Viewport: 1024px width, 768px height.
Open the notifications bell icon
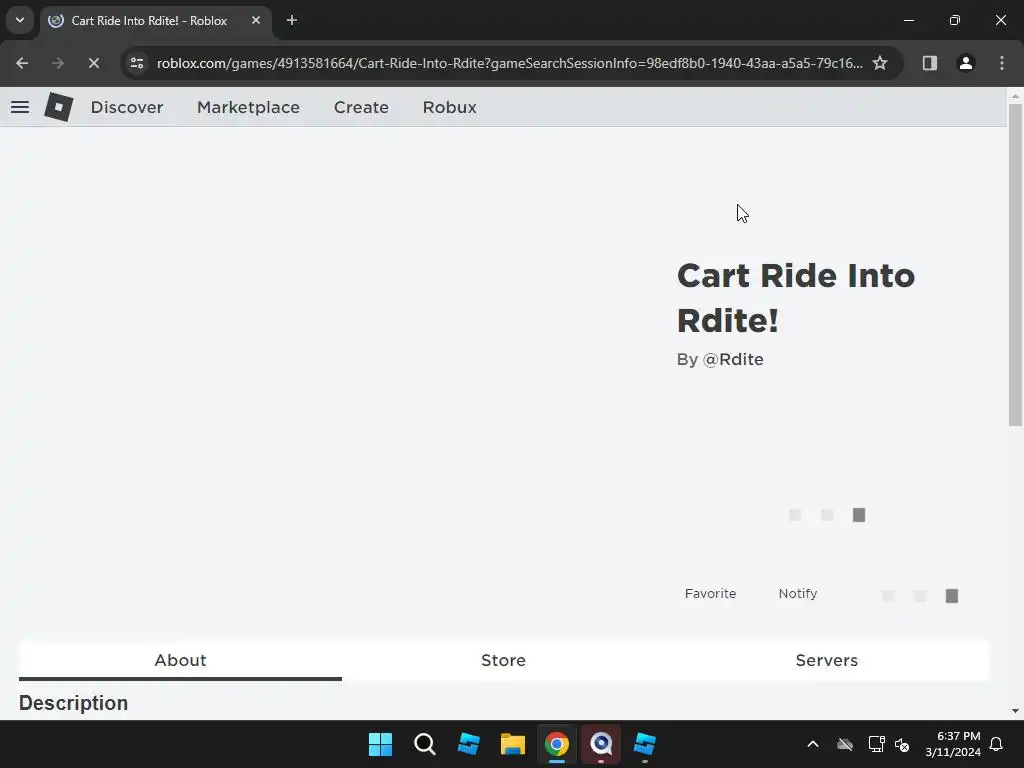pyautogui.click(x=997, y=744)
